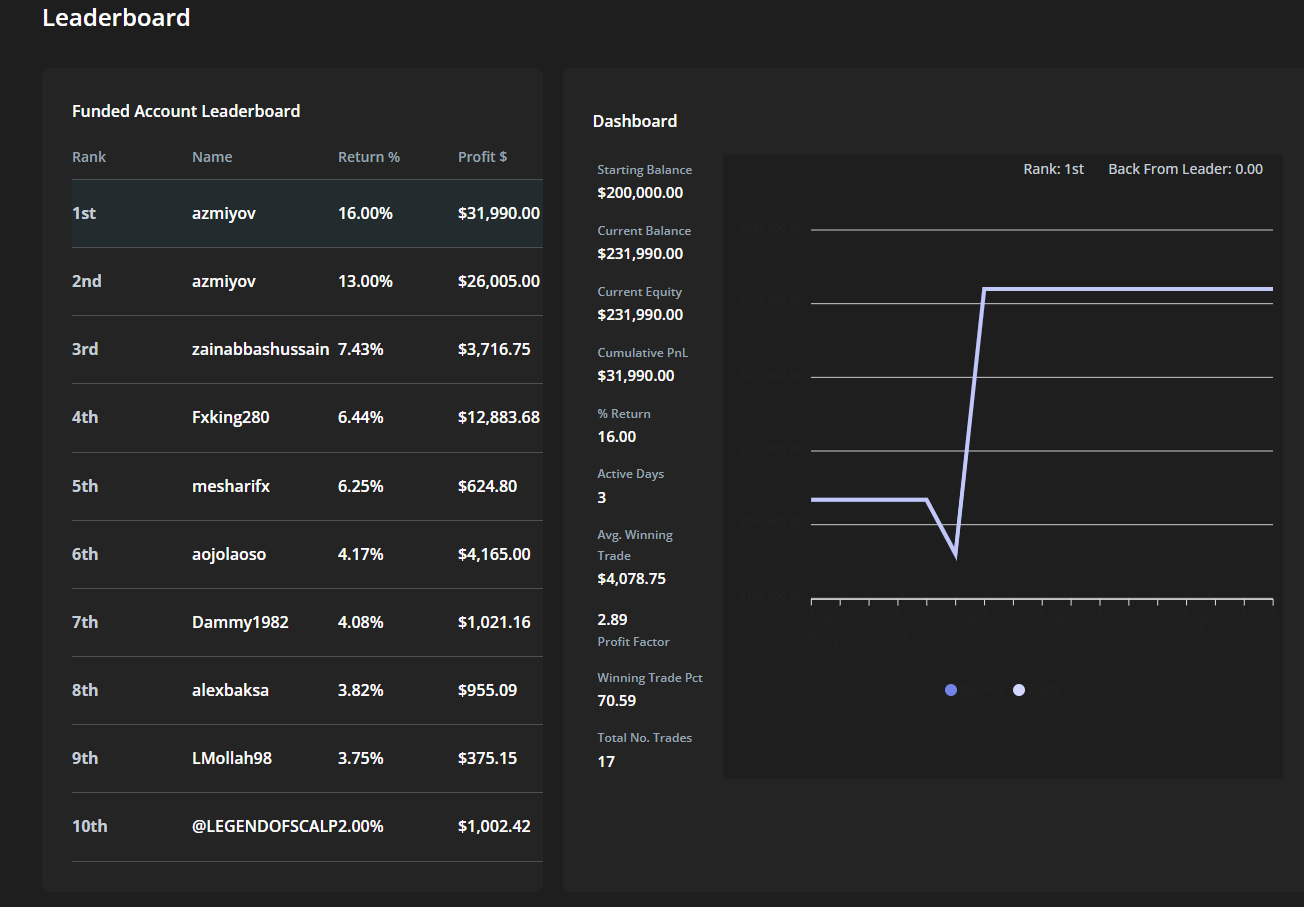Image resolution: width=1304 pixels, height=907 pixels.
Task: Select the 2nd place azmiyov row name
Action: pyautogui.click(x=224, y=281)
